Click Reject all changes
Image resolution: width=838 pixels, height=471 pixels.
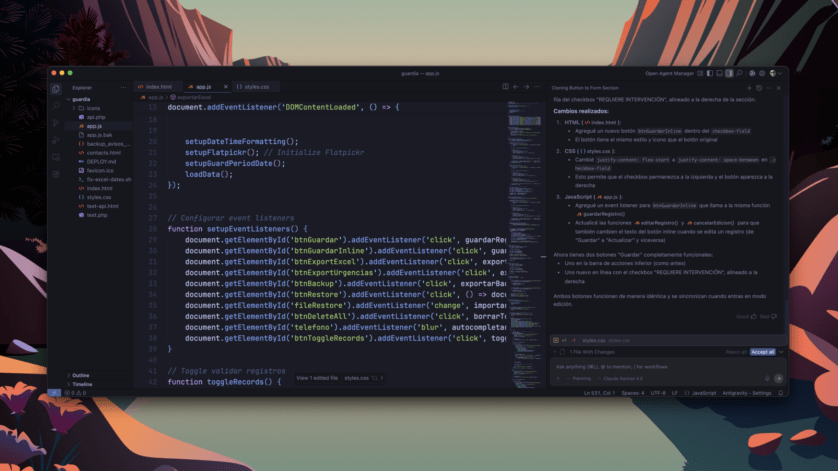click(736, 352)
